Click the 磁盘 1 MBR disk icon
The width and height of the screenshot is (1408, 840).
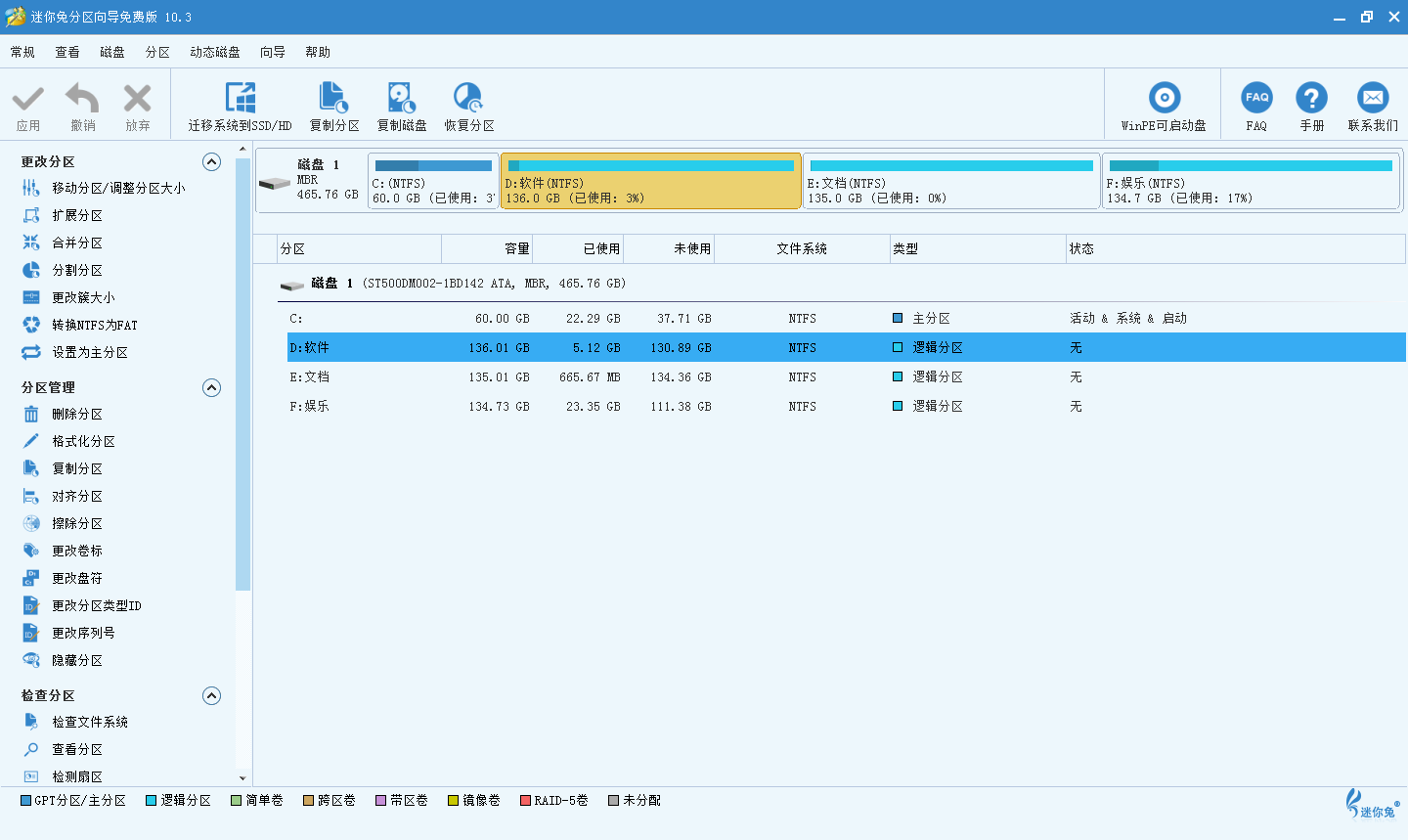pos(275,182)
